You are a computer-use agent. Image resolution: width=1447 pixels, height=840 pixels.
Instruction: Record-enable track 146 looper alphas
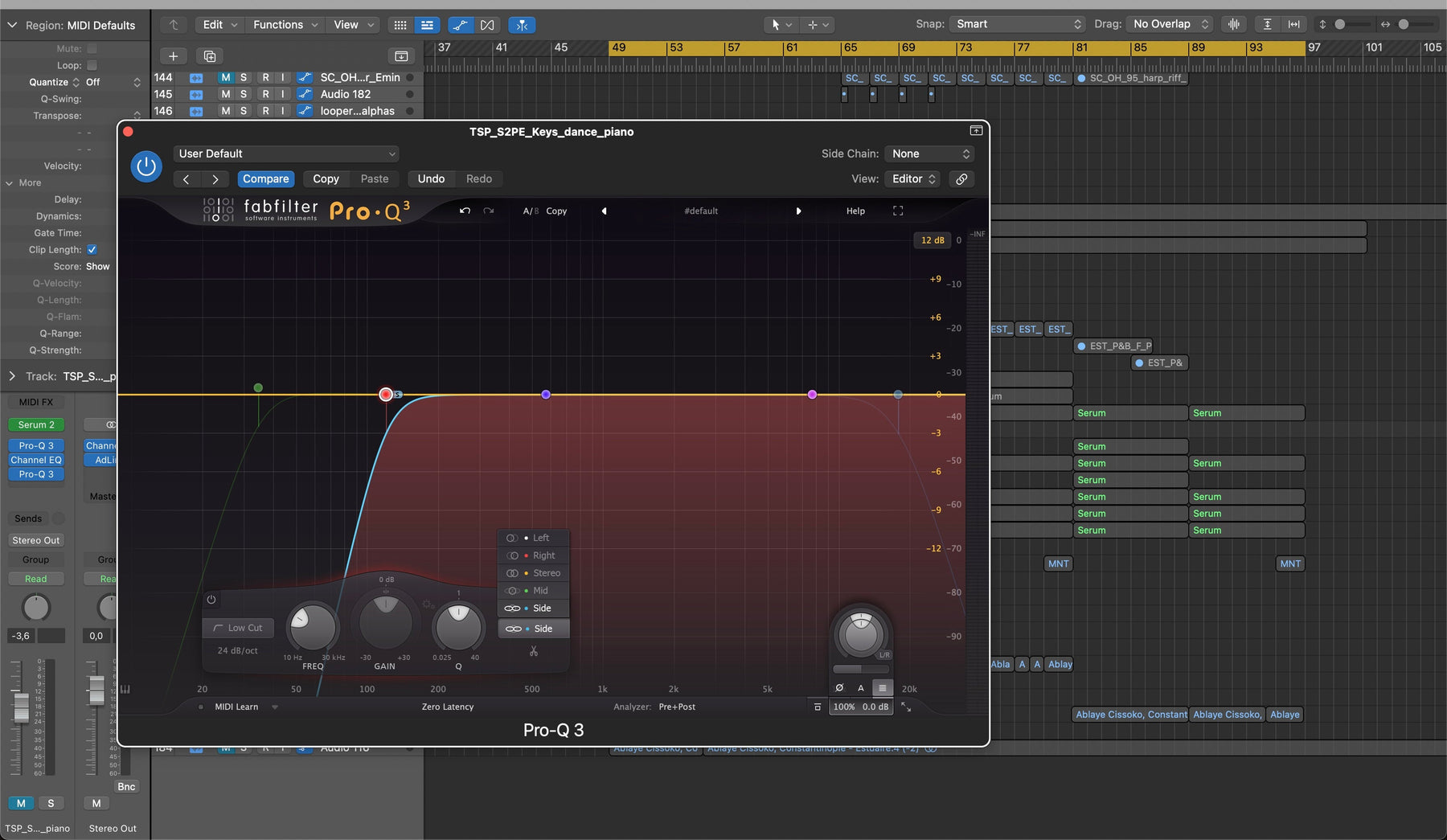[265, 111]
